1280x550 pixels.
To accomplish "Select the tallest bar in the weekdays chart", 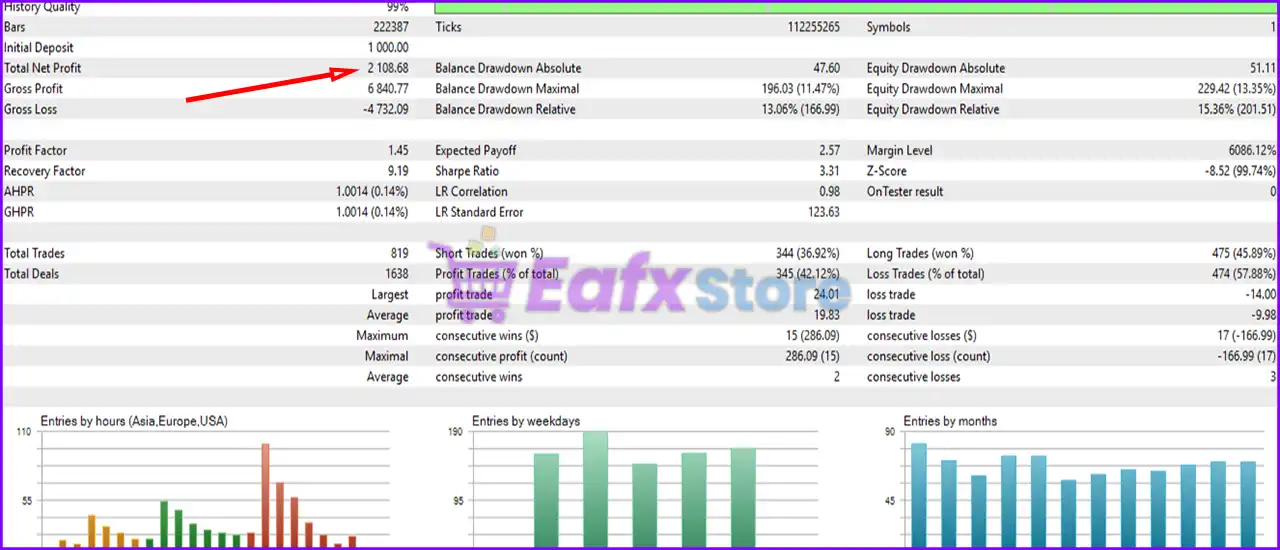I will point(596,490).
